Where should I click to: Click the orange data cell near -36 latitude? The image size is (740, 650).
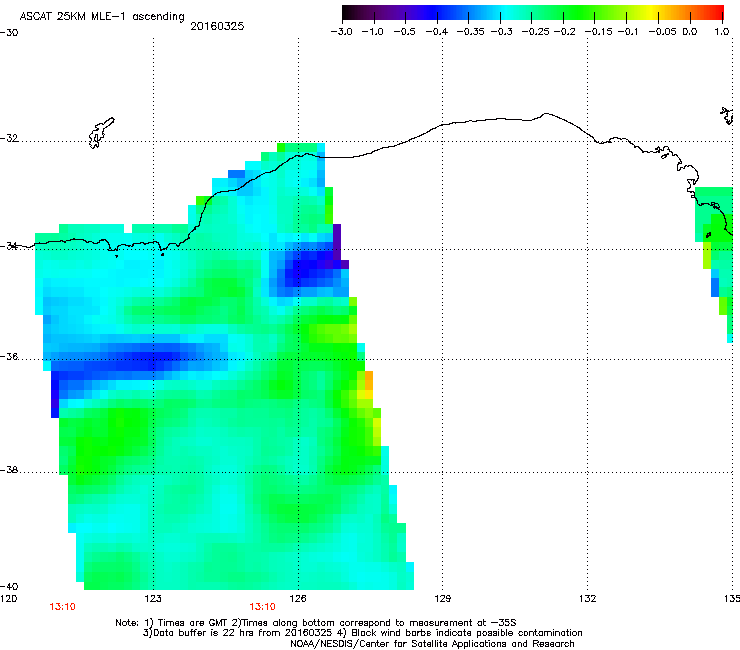(369, 380)
